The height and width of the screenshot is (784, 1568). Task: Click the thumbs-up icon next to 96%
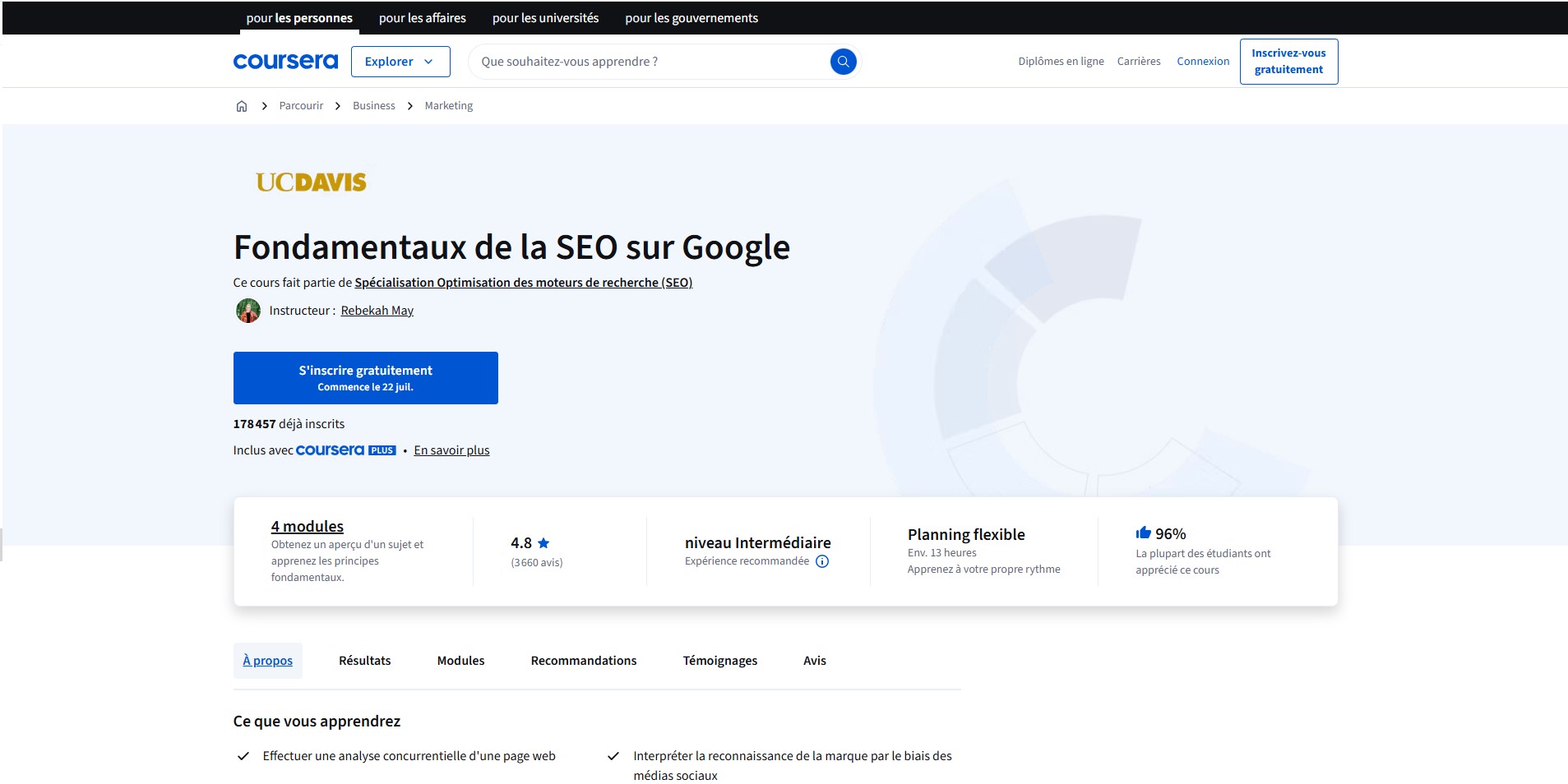pos(1143,533)
